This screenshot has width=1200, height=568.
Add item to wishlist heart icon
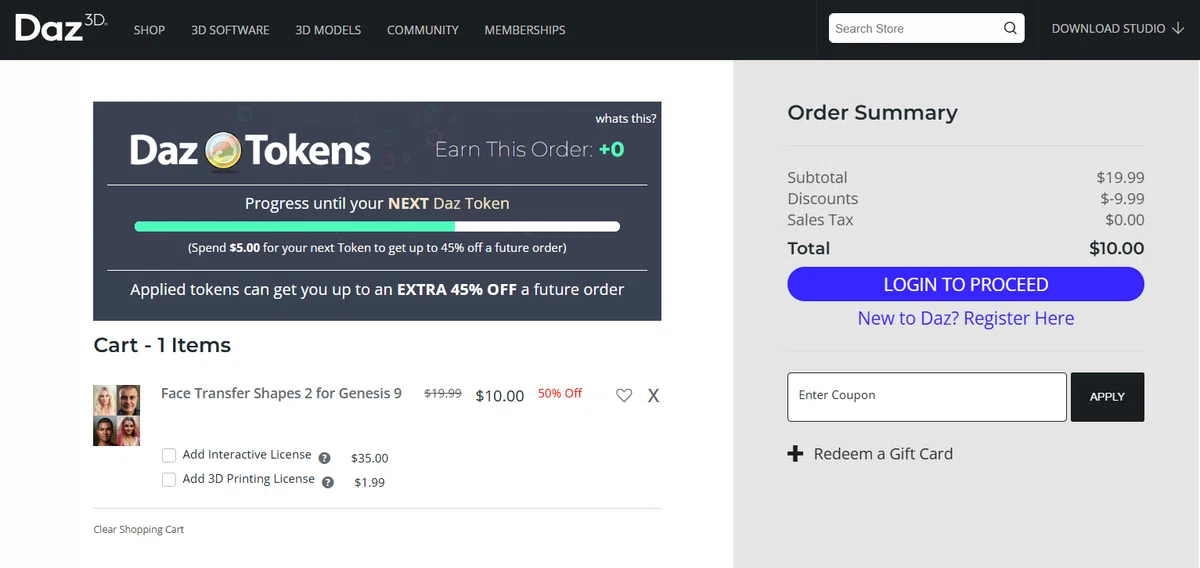(x=624, y=395)
